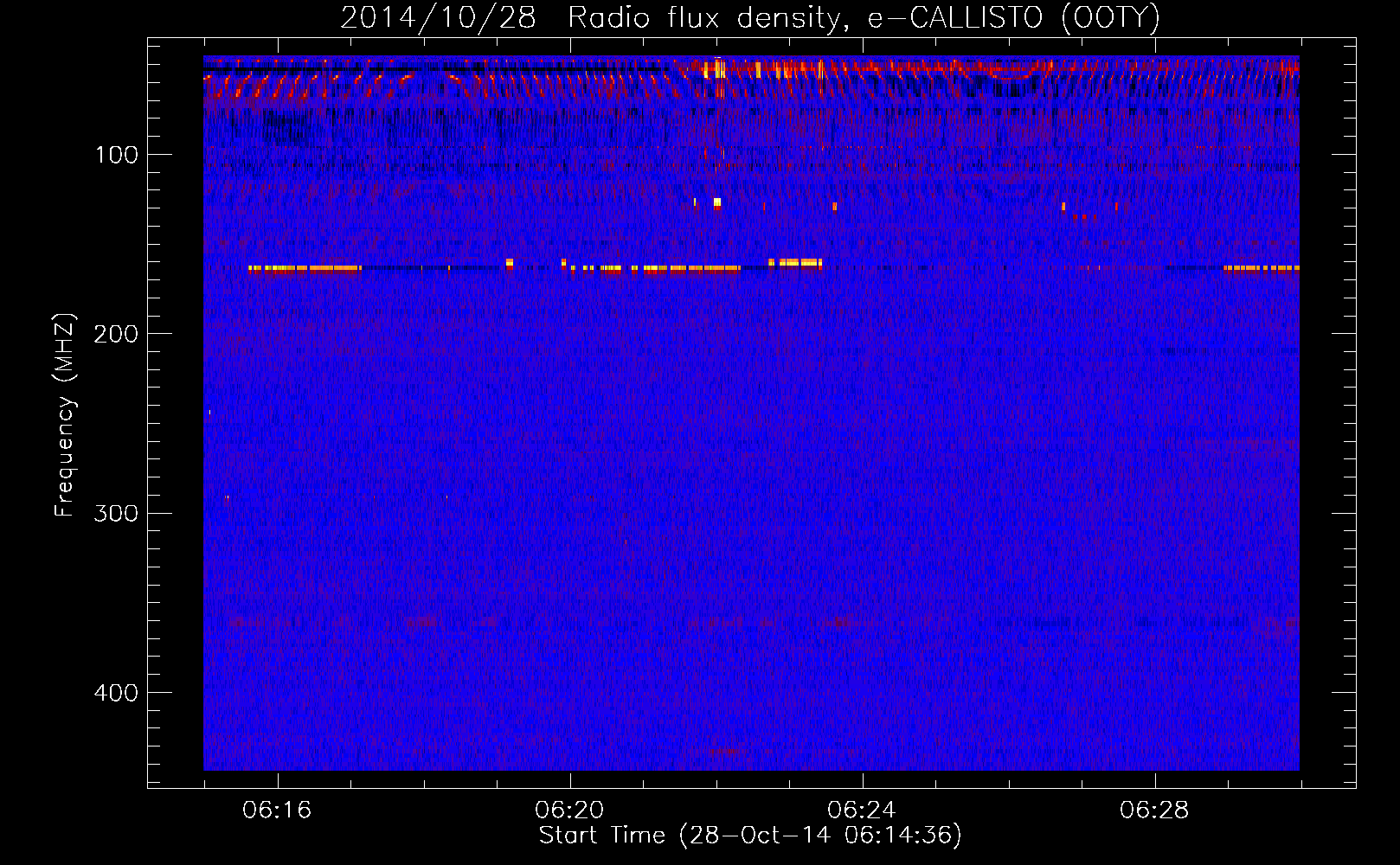Viewport: 1400px width, 865px height.
Task: Select the '200' frequency axis label
Action: point(116,334)
